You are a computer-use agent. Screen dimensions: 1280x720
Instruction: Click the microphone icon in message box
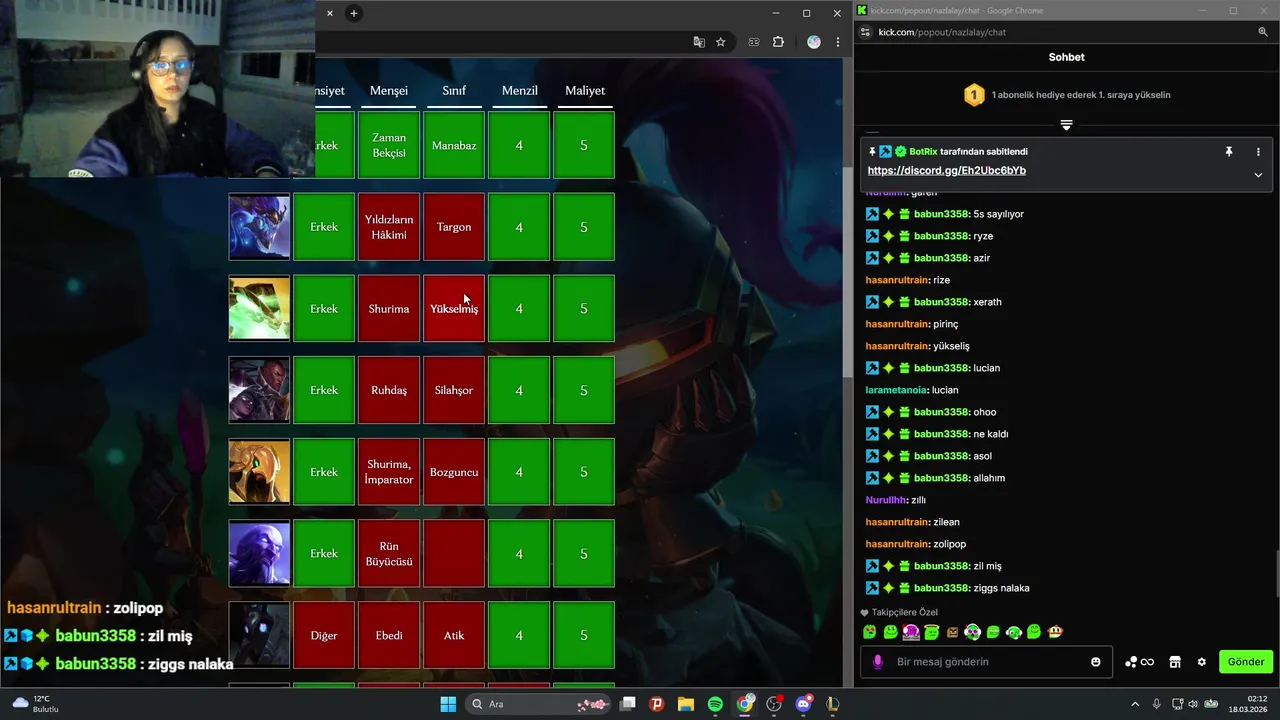point(878,662)
